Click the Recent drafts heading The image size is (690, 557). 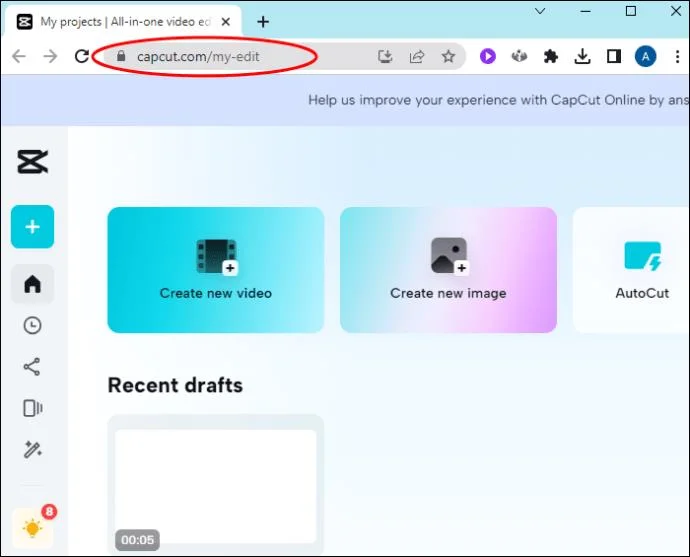[x=175, y=385]
